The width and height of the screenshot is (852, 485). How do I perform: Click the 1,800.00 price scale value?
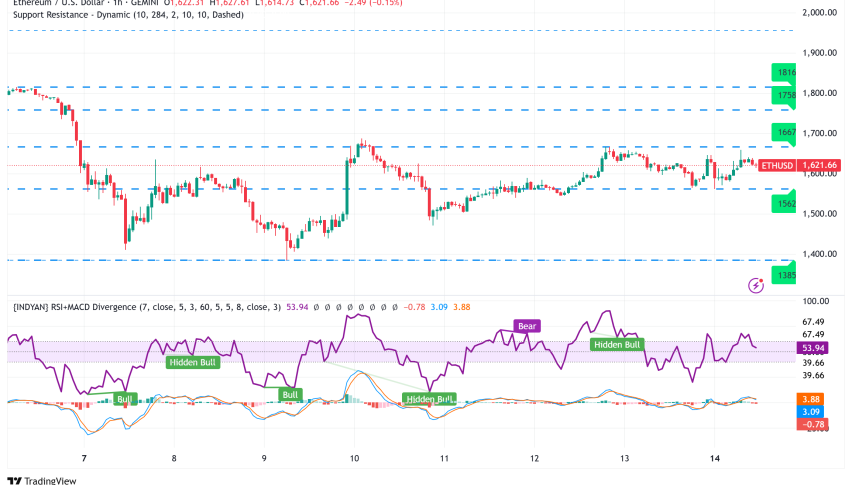[x=819, y=93]
